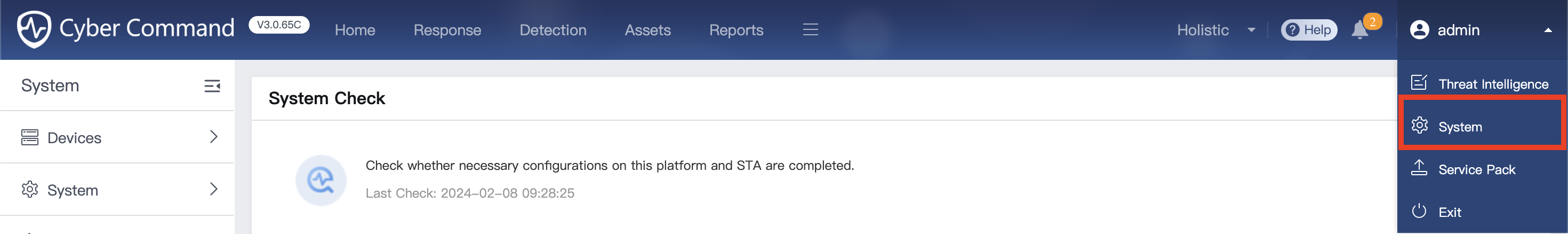Click the Service Pack upload icon
1568x234 pixels.
[x=1419, y=168]
